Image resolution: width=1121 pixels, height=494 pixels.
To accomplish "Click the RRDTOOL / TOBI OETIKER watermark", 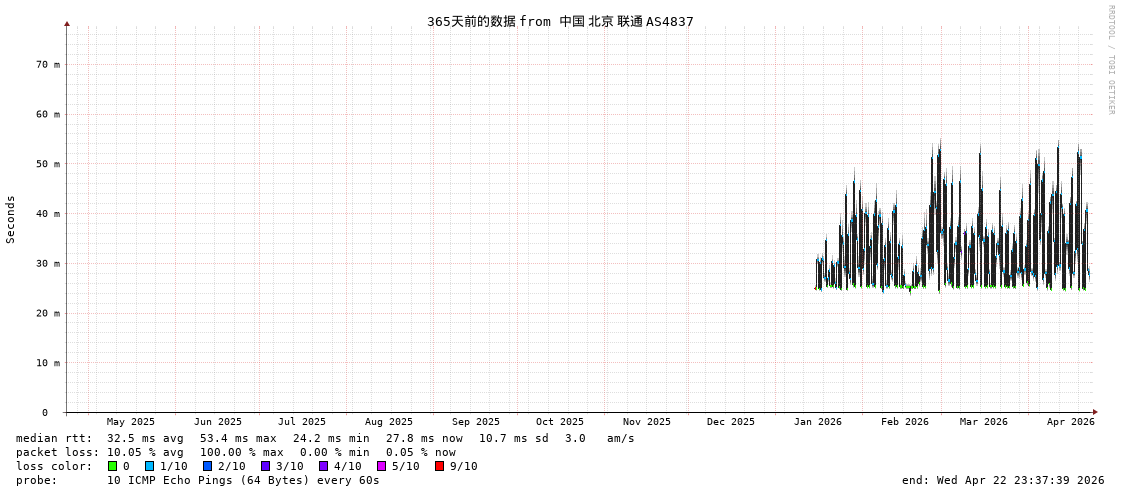I will pyautogui.click(x=1110, y=60).
